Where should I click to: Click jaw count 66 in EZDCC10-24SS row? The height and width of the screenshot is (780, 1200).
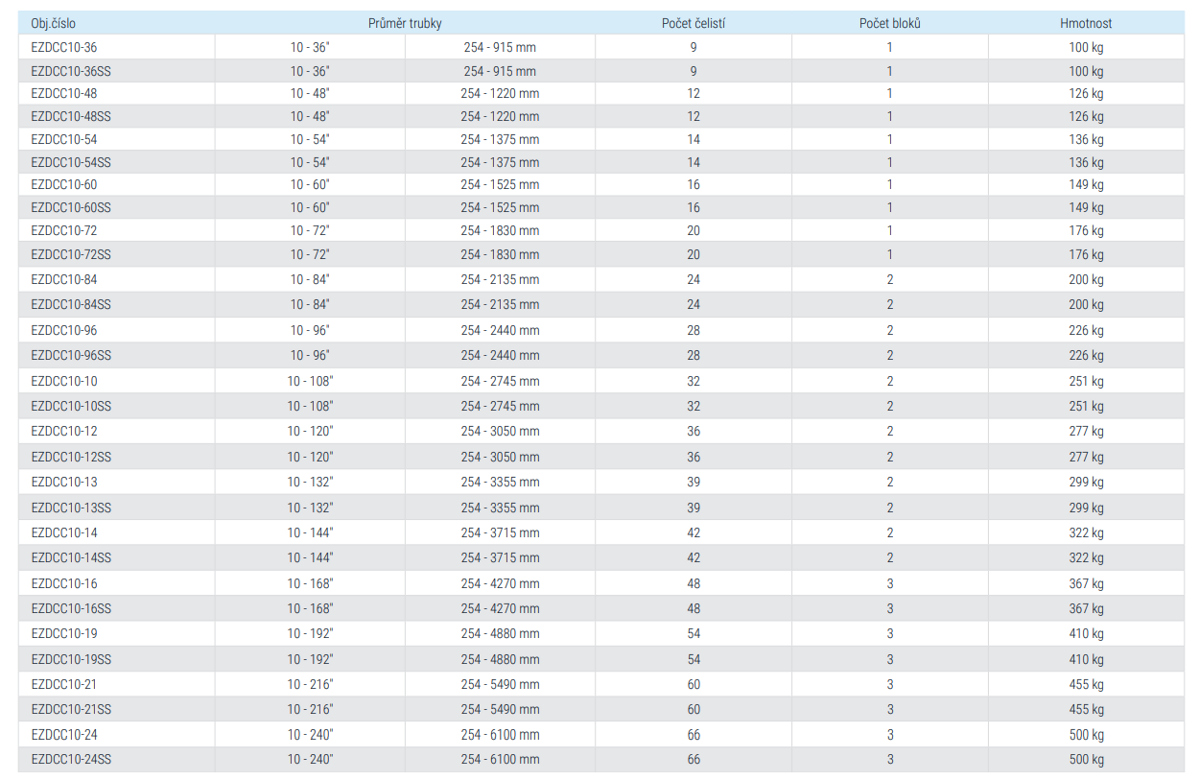[x=694, y=759]
